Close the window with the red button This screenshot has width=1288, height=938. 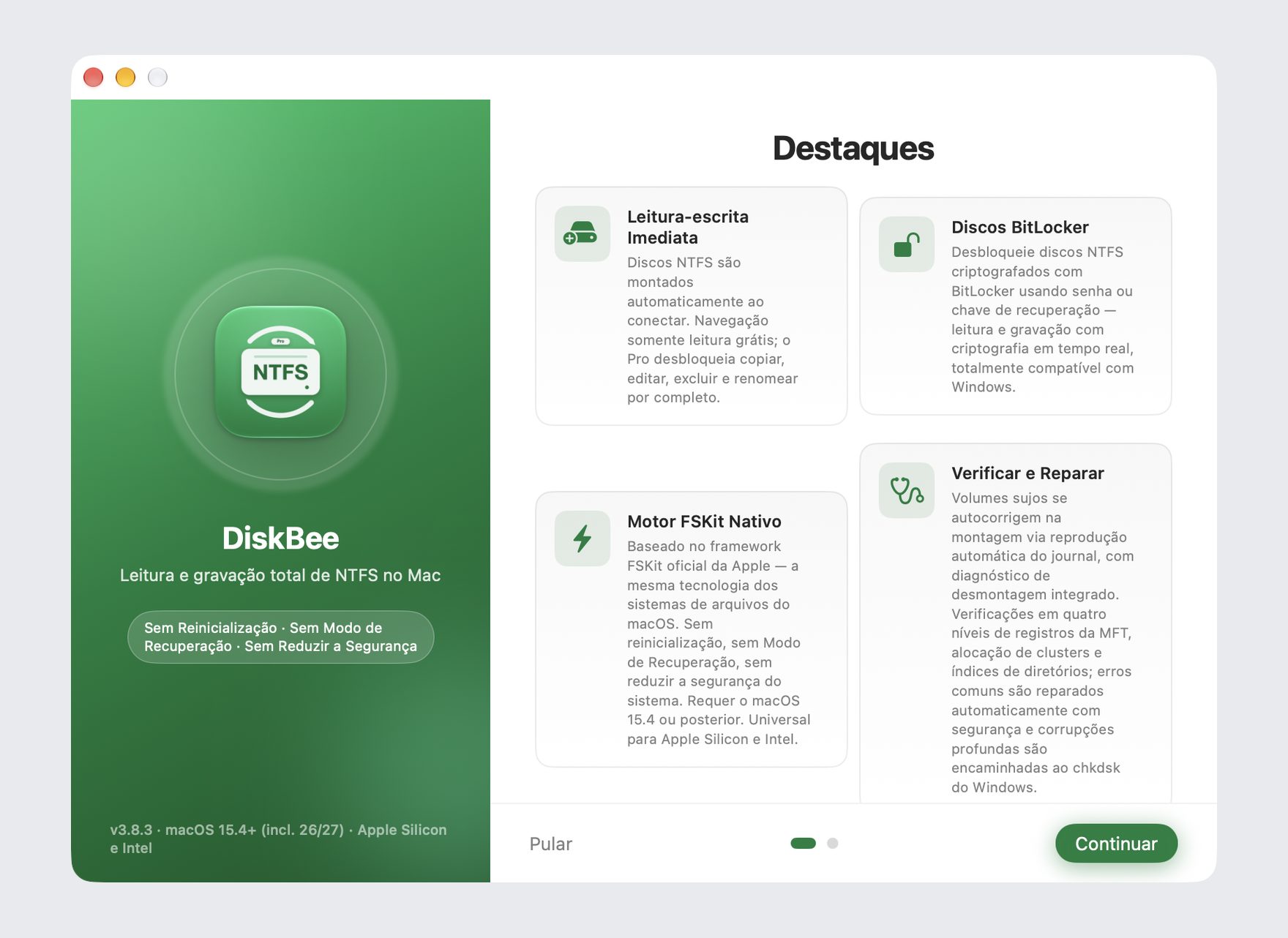click(x=94, y=78)
